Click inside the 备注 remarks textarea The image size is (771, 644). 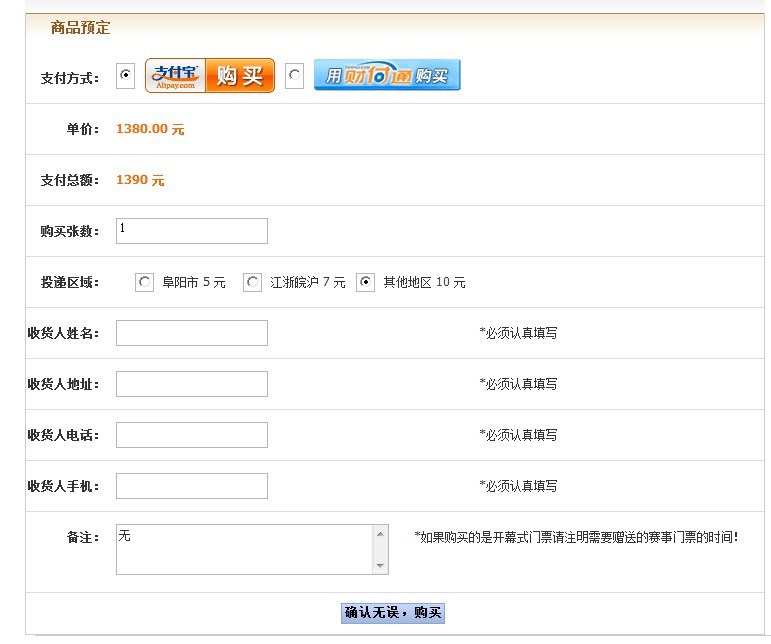(x=245, y=550)
